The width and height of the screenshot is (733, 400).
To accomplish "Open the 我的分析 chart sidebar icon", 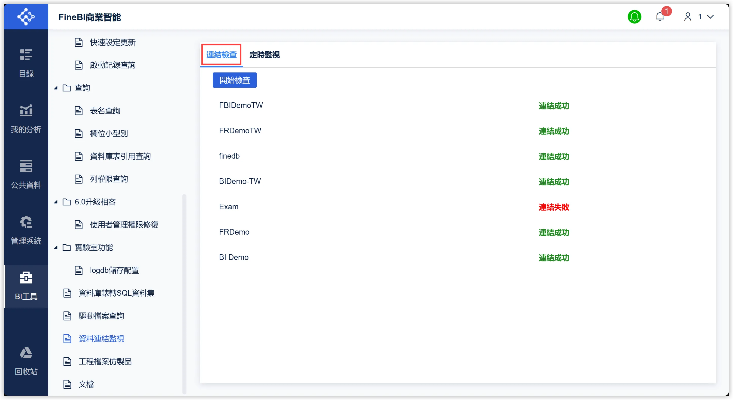I will 26,110.
